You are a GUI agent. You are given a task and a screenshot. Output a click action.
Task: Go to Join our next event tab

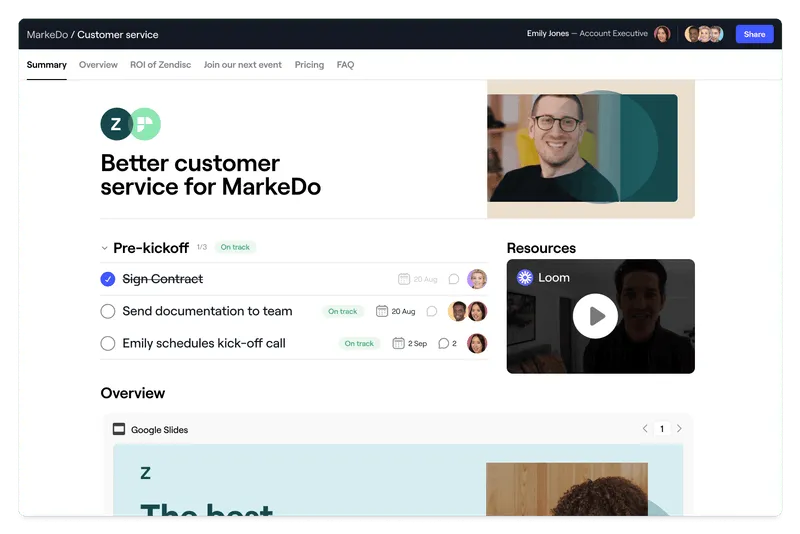(242, 65)
